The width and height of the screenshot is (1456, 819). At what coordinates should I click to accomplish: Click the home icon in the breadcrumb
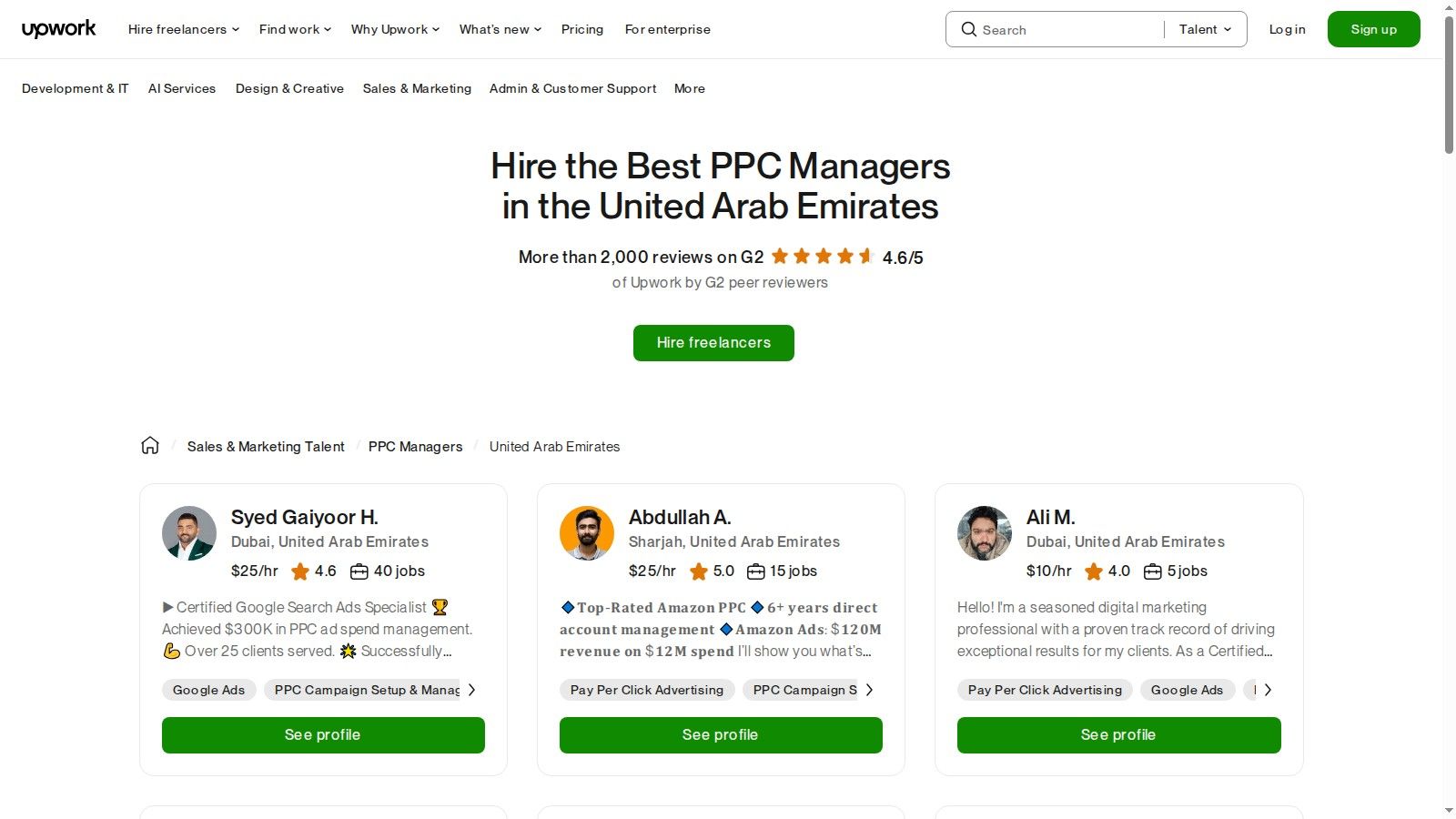coord(149,445)
